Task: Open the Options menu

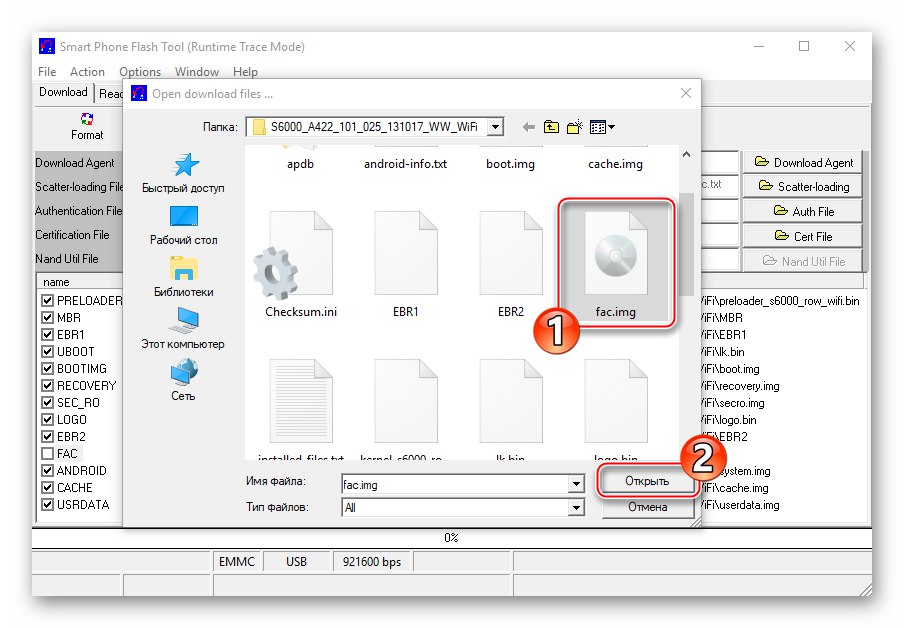Action: [x=140, y=71]
